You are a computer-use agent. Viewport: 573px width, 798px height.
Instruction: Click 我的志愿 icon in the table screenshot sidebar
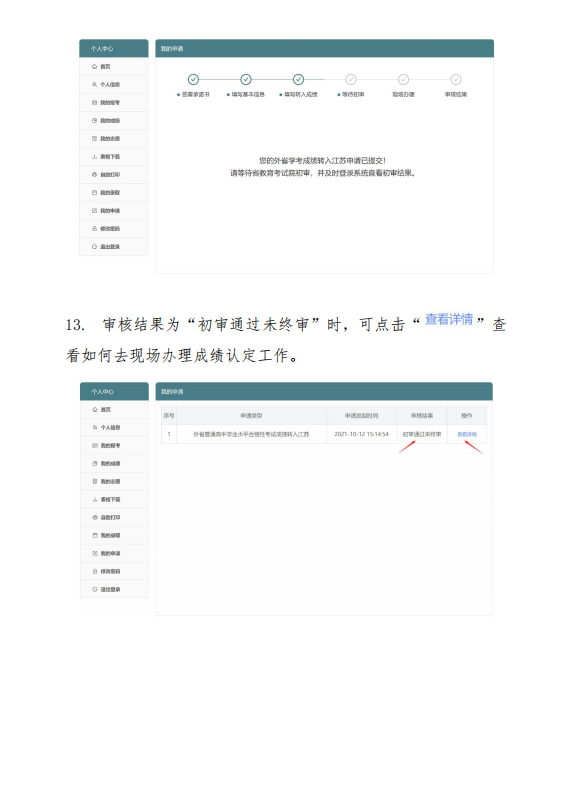coord(95,481)
